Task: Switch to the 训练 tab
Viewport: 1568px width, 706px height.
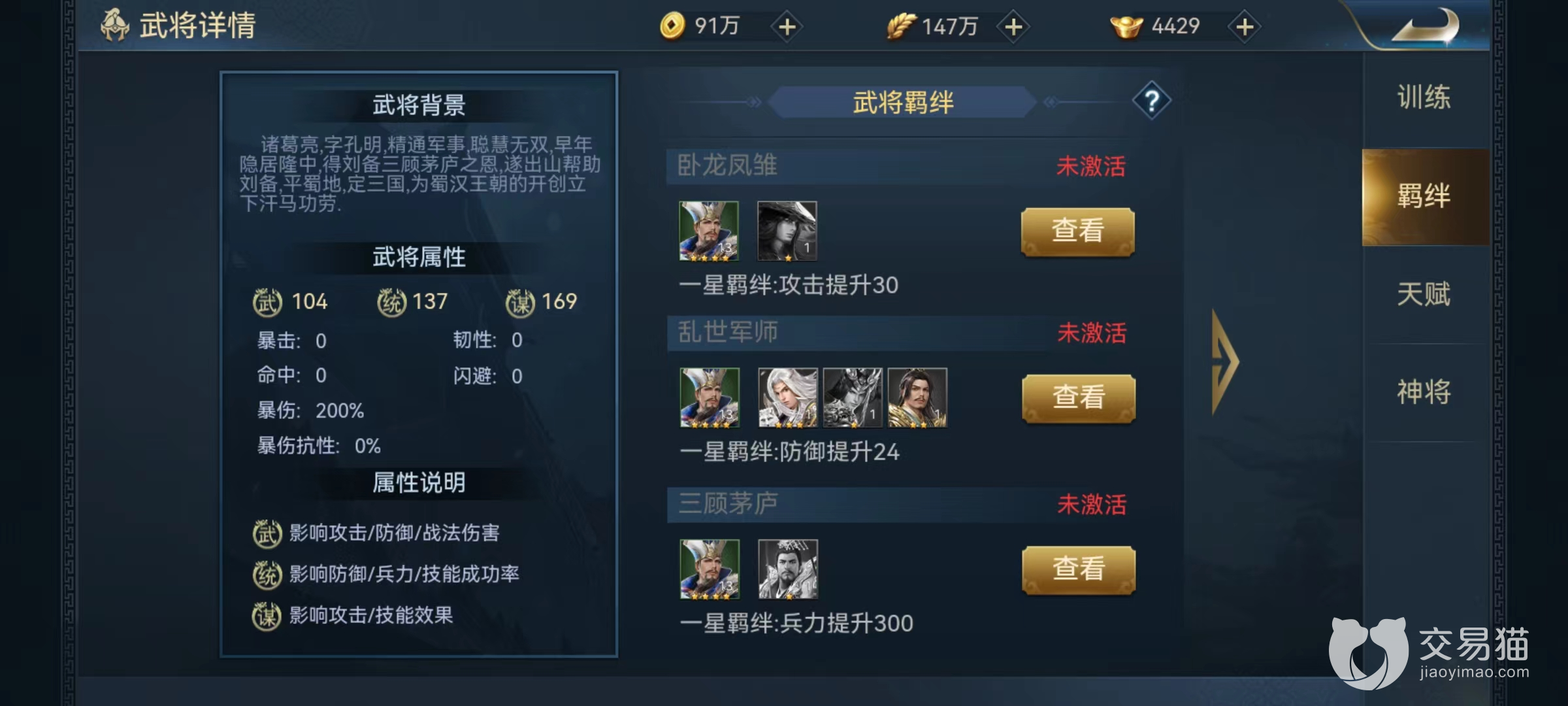Action: coord(1424,98)
